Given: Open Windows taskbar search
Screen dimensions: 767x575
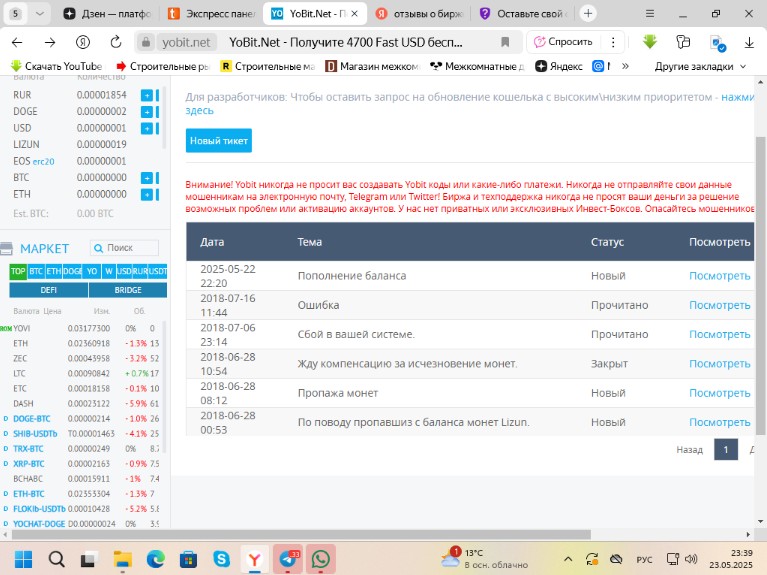Looking at the screenshot, I should coord(56,559).
